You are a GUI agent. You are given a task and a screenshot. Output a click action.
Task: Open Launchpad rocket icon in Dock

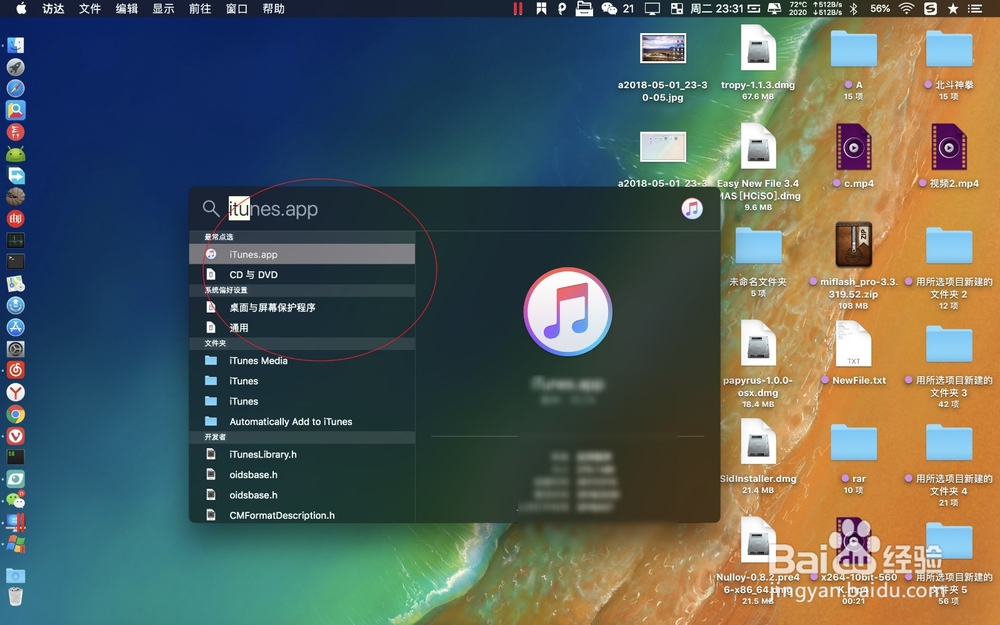[x=16, y=66]
